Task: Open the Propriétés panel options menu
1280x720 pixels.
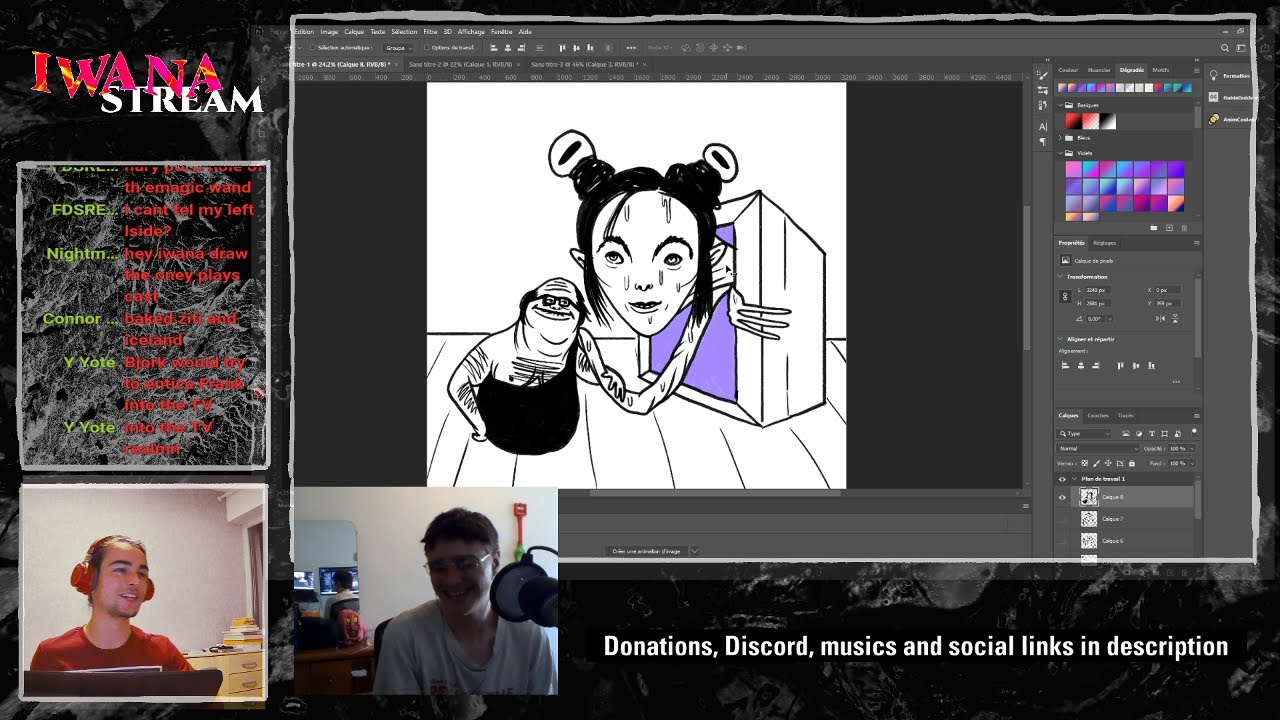Action: pyautogui.click(x=1197, y=243)
